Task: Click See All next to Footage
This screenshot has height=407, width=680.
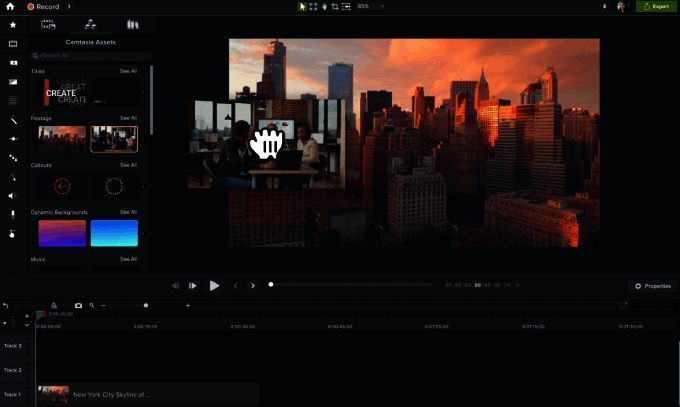Action: (x=128, y=118)
